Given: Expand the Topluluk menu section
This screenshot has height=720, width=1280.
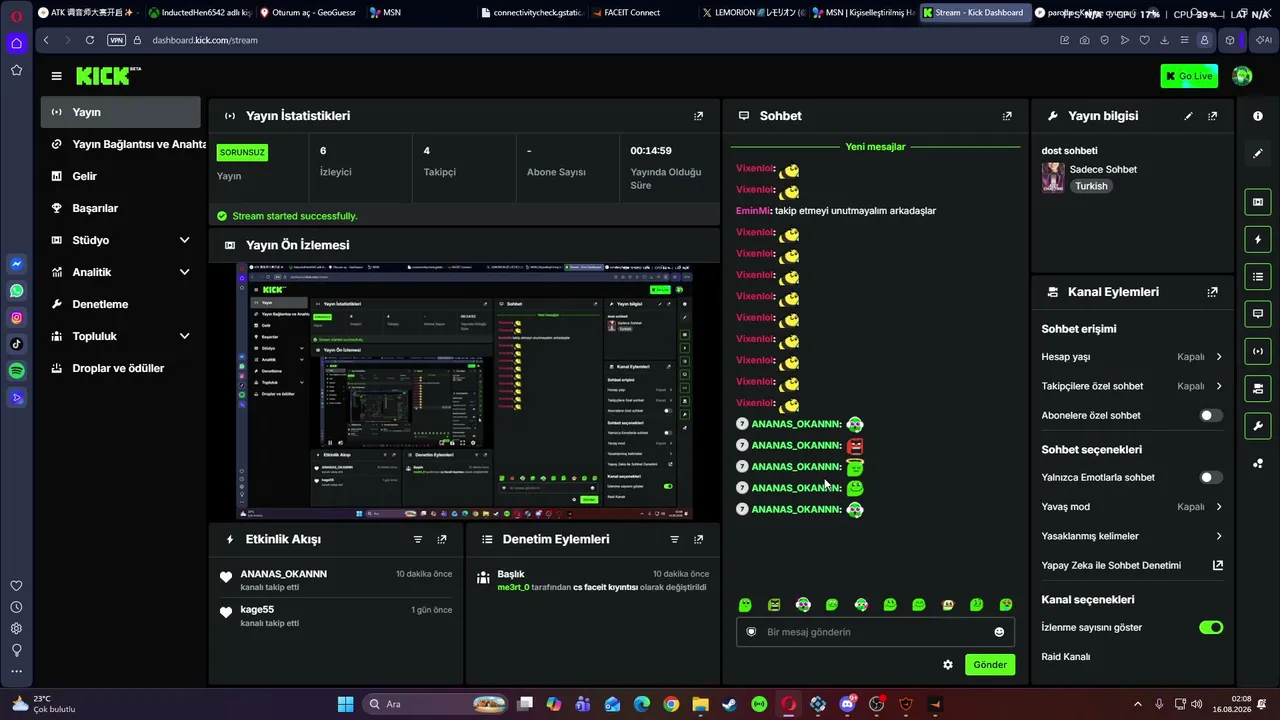Looking at the screenshot, I should pyautogui.click(x=121, y=336).
